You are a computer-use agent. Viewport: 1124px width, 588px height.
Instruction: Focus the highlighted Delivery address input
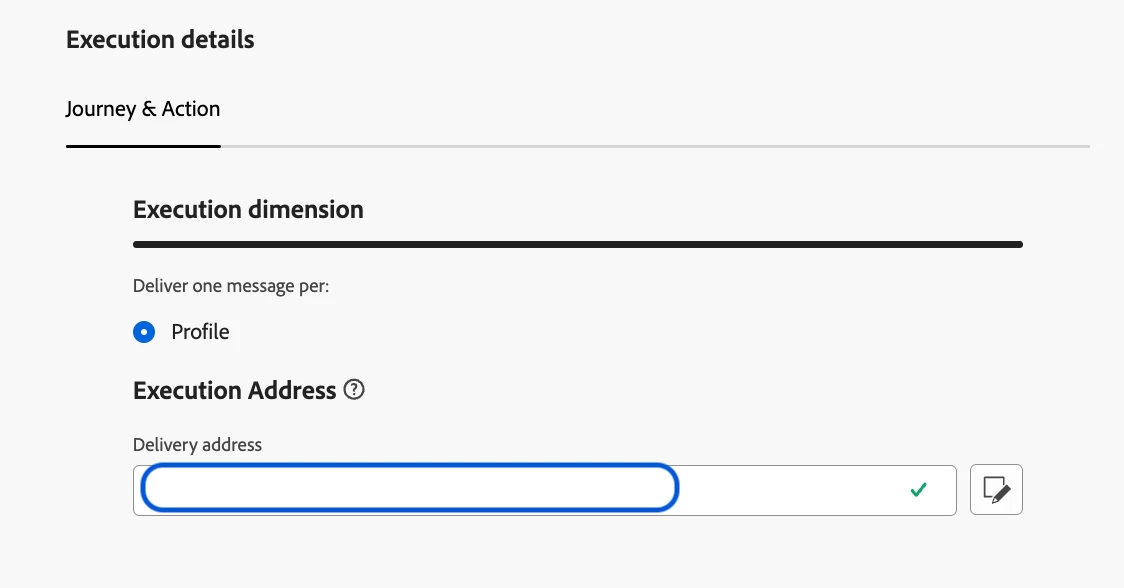pos(409,488)
